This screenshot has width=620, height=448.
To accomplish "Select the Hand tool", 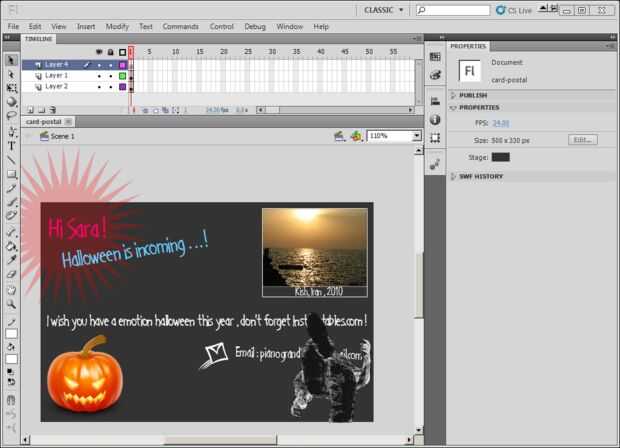I will 11,290.
